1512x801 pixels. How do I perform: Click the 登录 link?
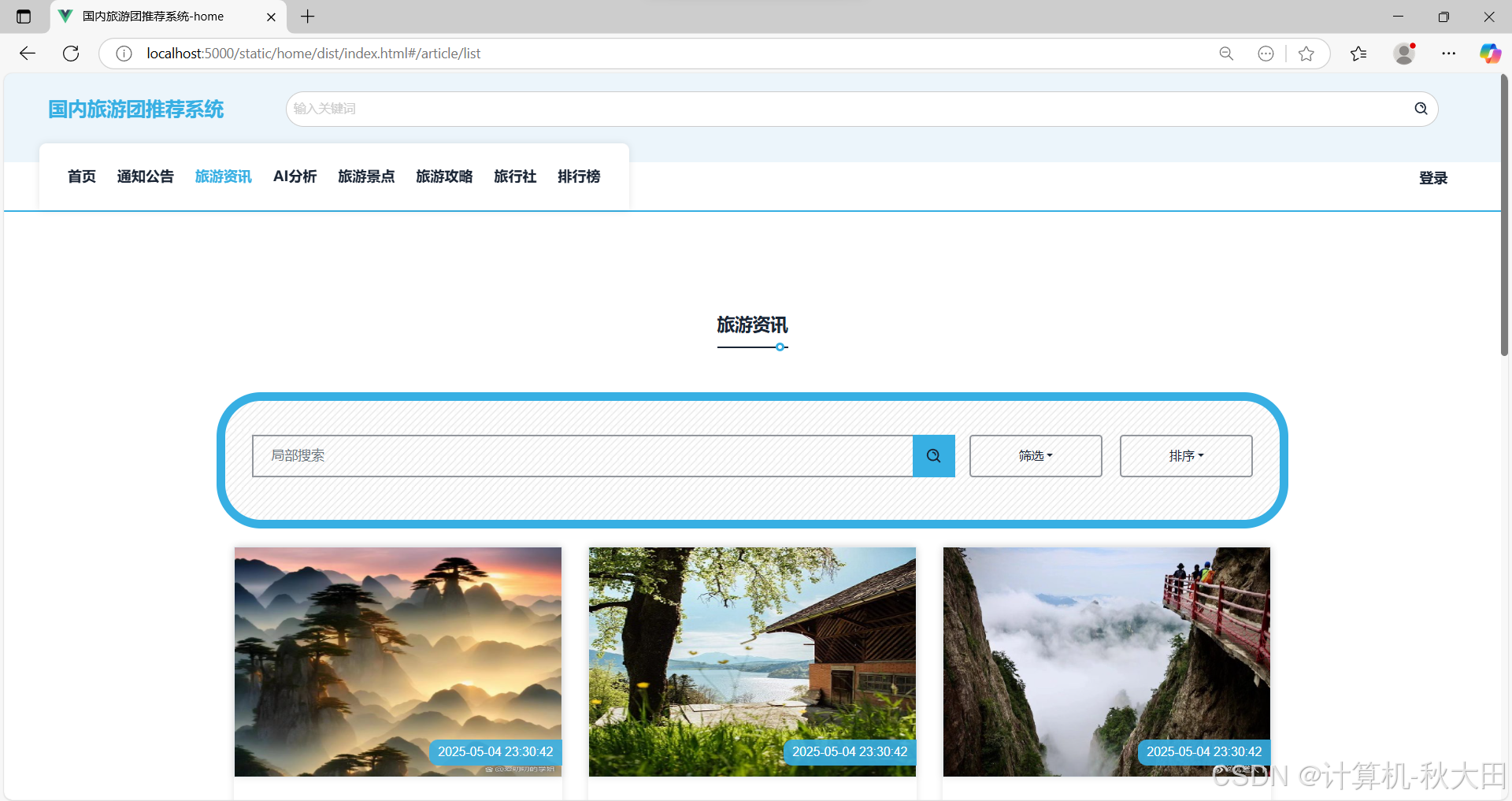pos(1433,178)
